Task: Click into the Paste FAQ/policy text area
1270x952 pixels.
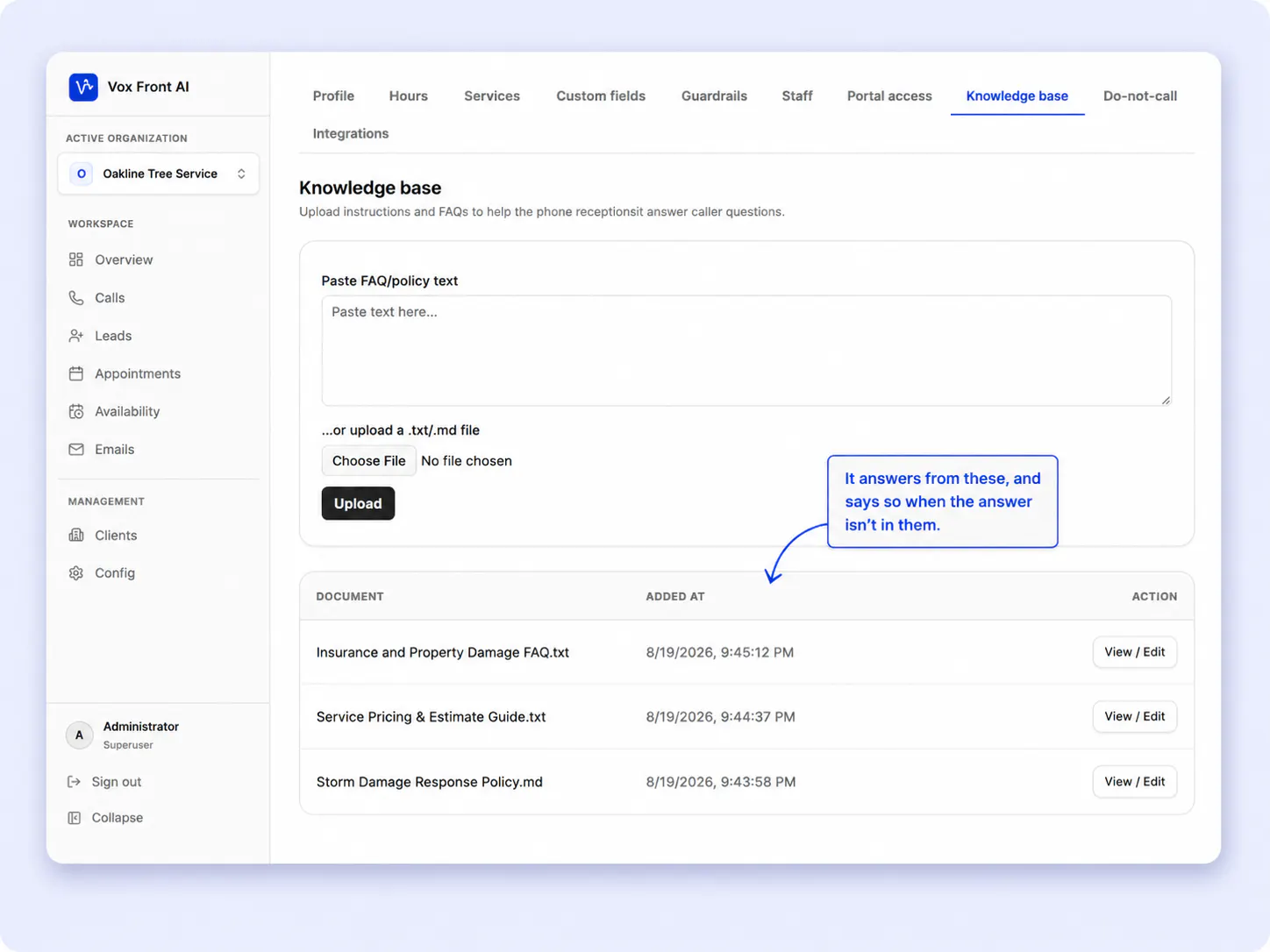Action: (746, 351)
